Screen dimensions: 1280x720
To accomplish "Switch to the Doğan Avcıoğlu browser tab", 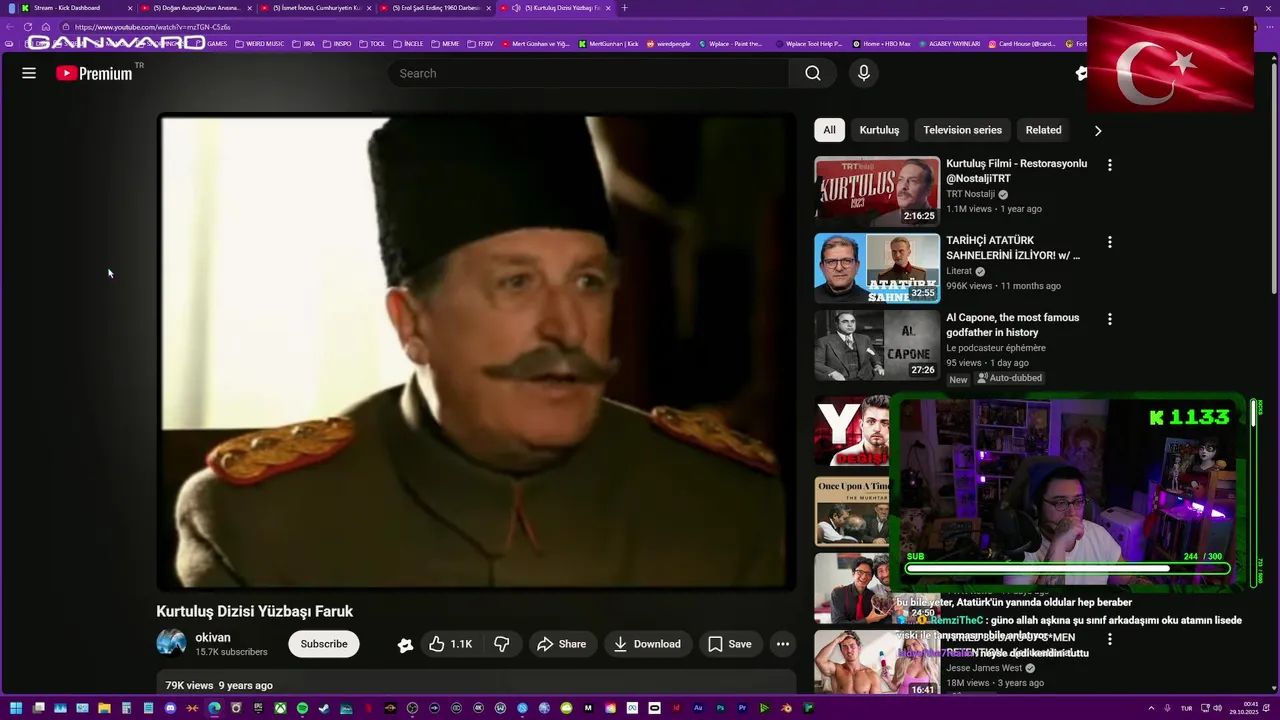I will coord(196,8).
